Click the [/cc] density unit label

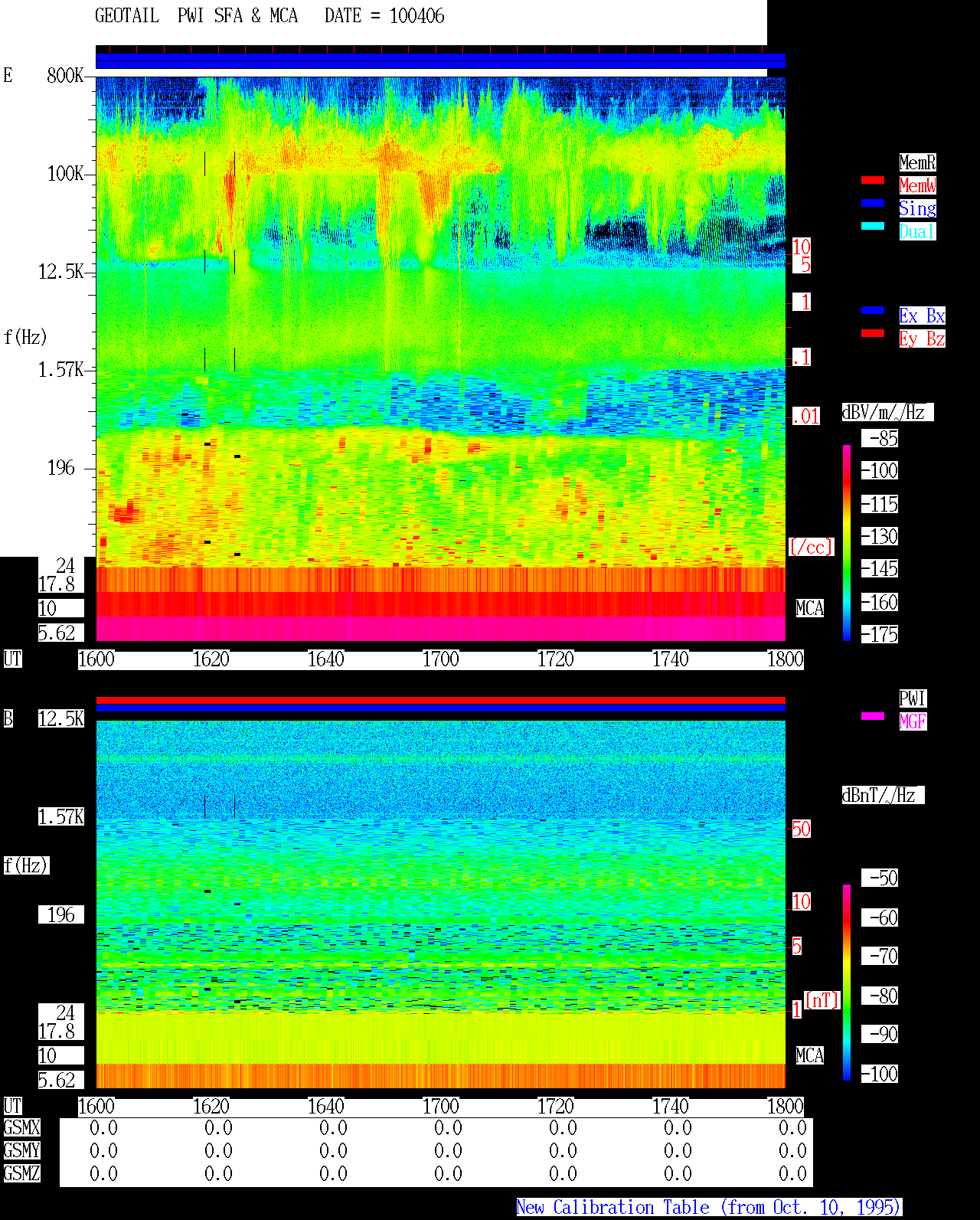811,548
